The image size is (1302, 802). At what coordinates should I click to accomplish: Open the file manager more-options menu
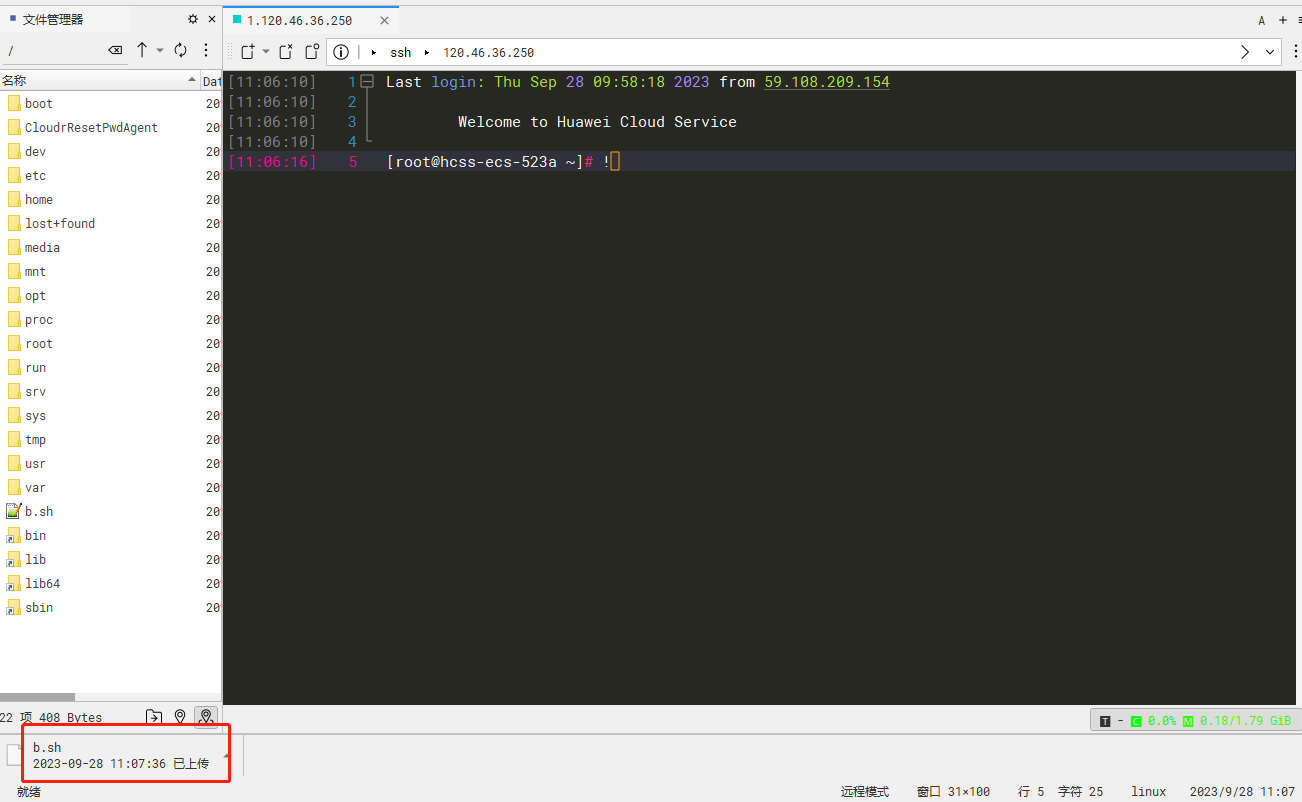coord(206,50)
